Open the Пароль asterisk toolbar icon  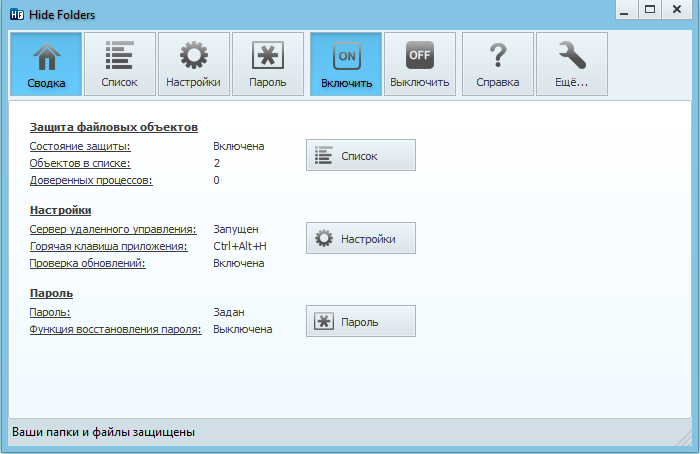268,64
